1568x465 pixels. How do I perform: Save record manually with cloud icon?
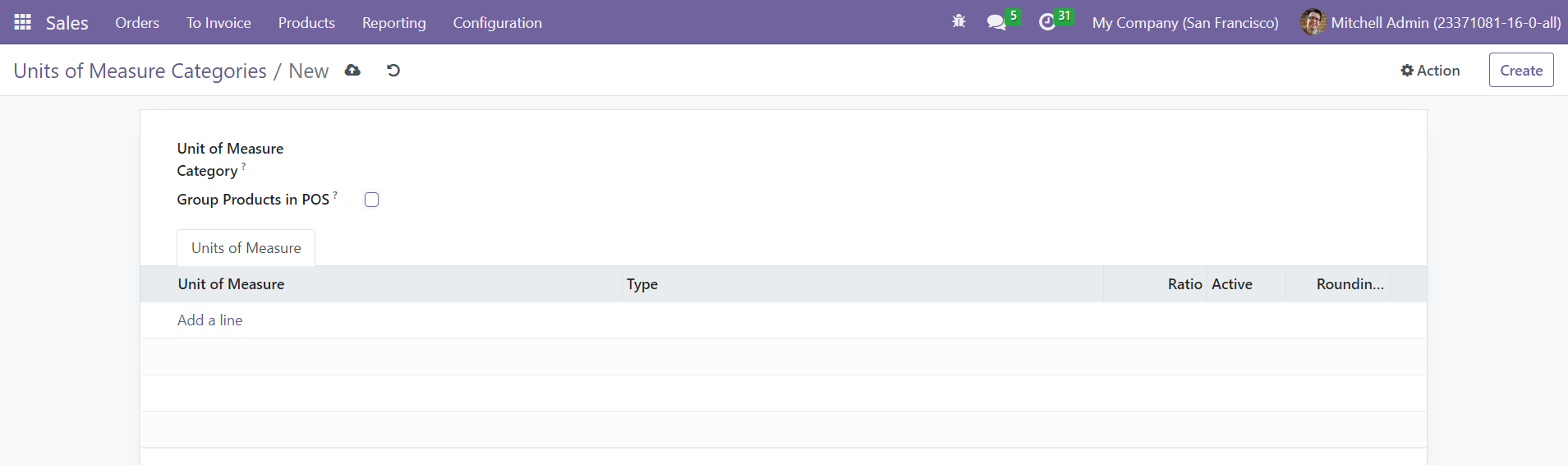(x=352, y=71)
